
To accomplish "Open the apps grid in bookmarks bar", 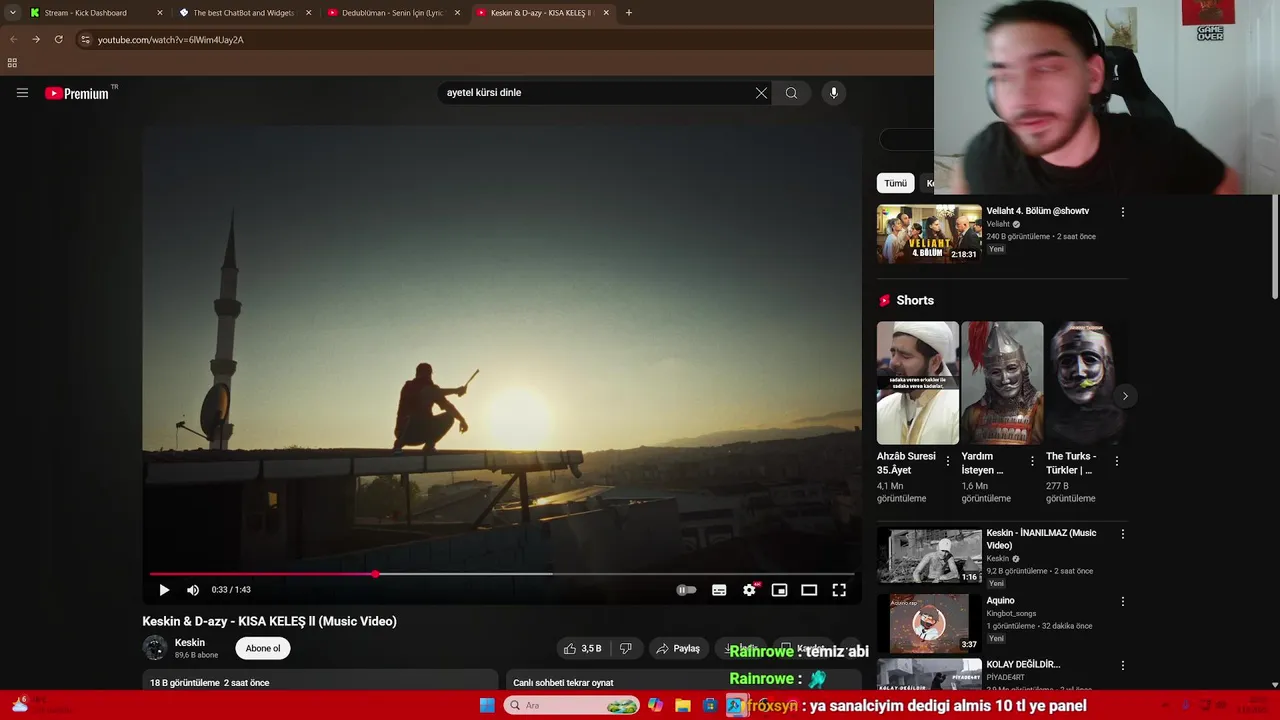I will tap(12, 63).
